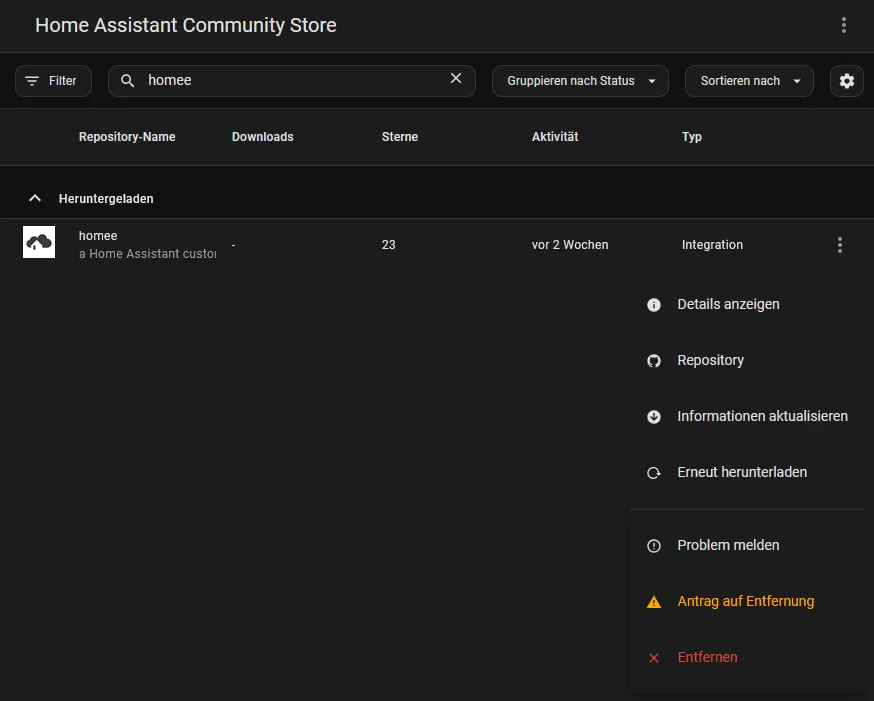The width and height of the screenshot is (874, 701).
Task: Clear the homee search text
Action: [x=456, y=79]
